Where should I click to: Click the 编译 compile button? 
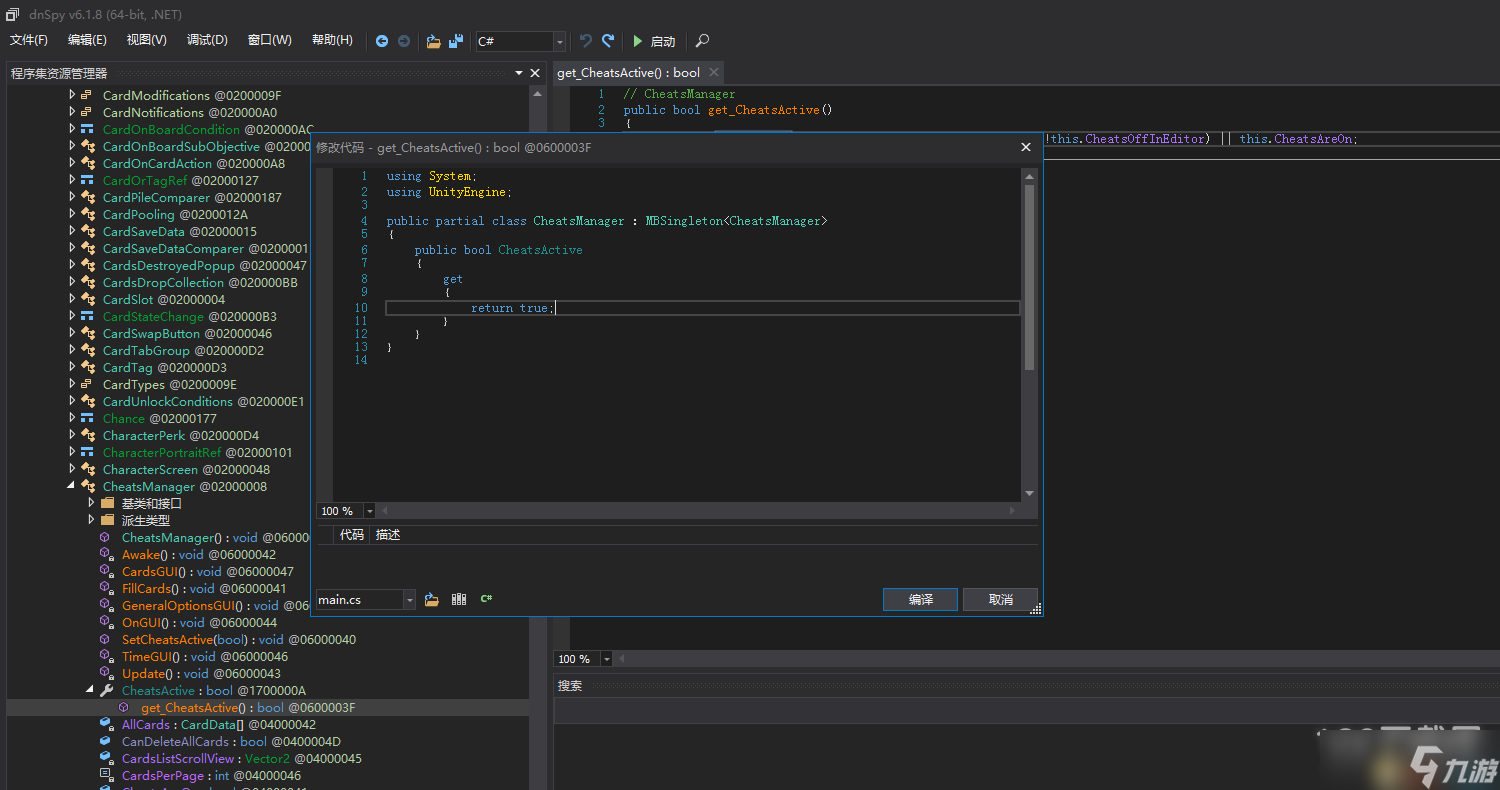(921, 599)
